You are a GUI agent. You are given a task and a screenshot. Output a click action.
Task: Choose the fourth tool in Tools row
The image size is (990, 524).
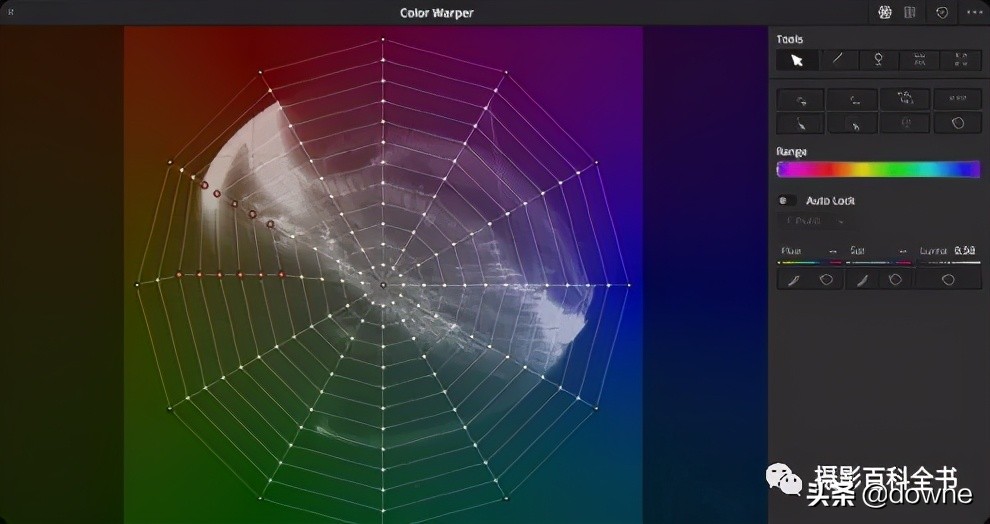click(x=919, y=60)
